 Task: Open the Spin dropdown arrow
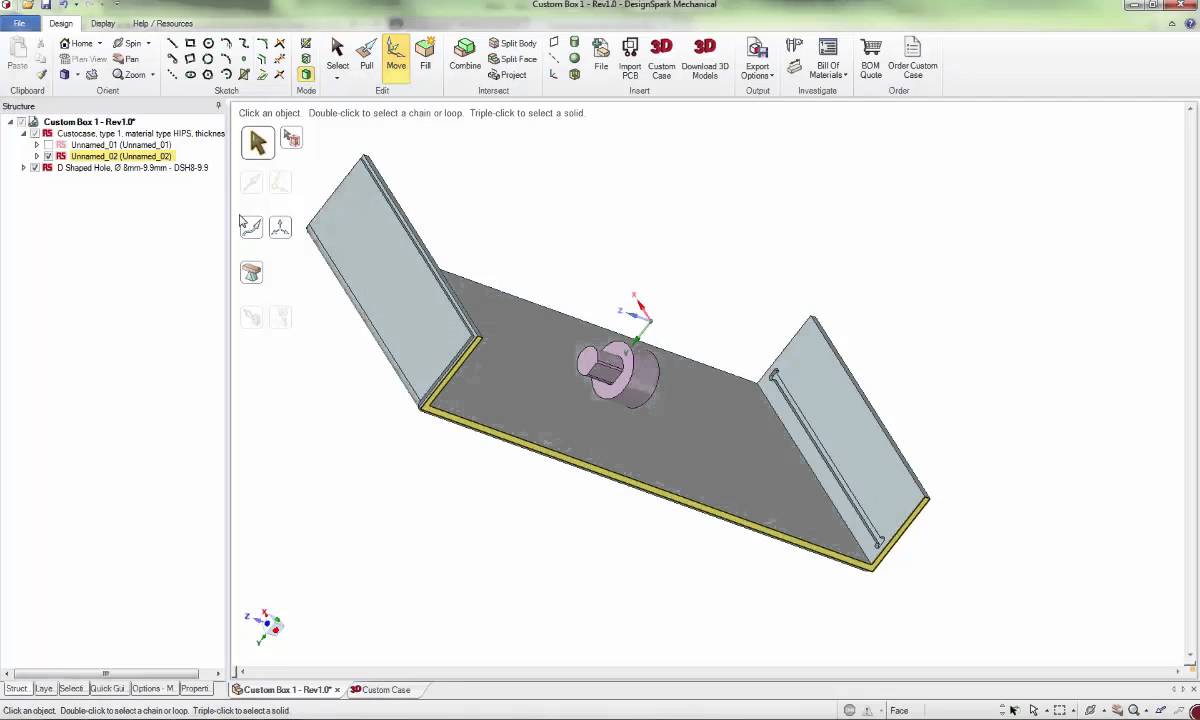click(x=149, y=44)
